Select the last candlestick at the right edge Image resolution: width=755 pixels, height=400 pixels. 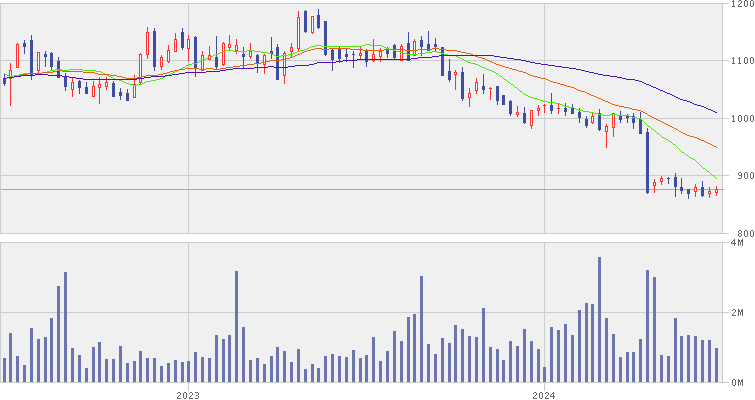tap(716, 191)
